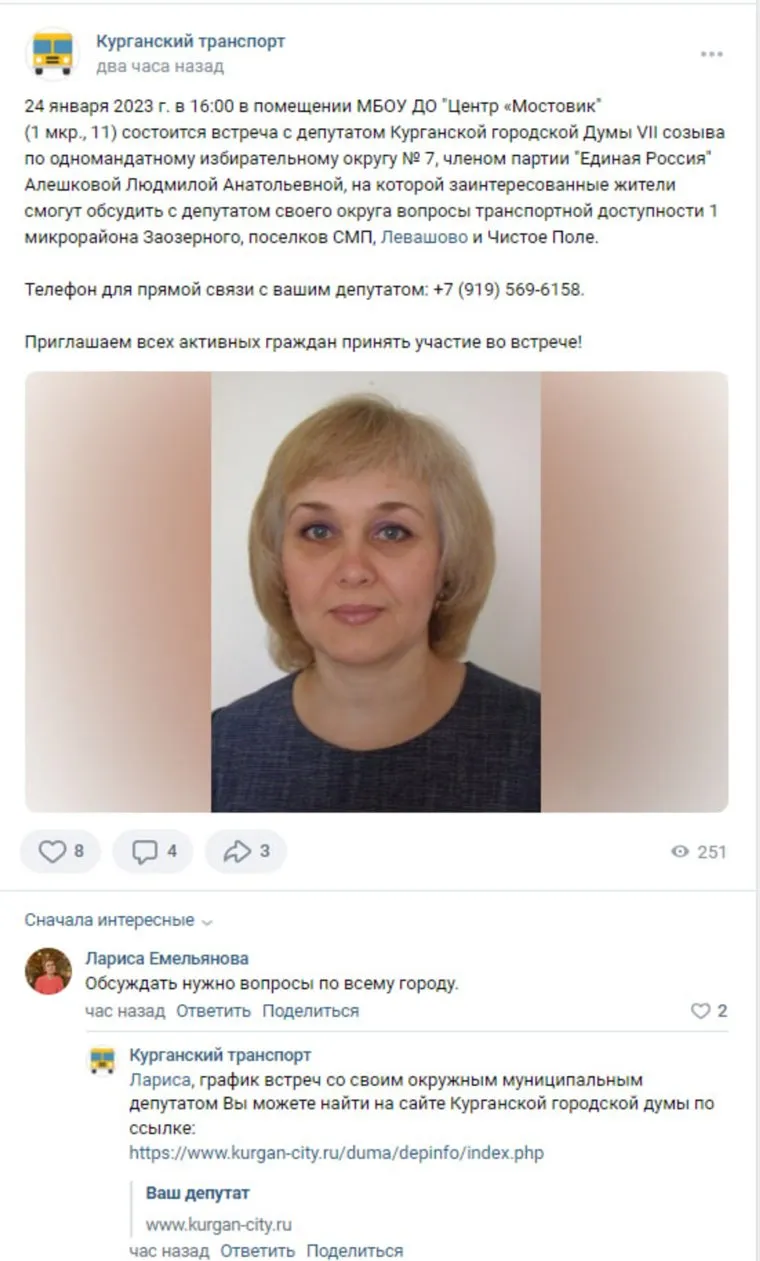Open Лариса Емельянова's profile avatar
Image resolution: width=760 pixels, height=1261 pixels.
(48, 971)
